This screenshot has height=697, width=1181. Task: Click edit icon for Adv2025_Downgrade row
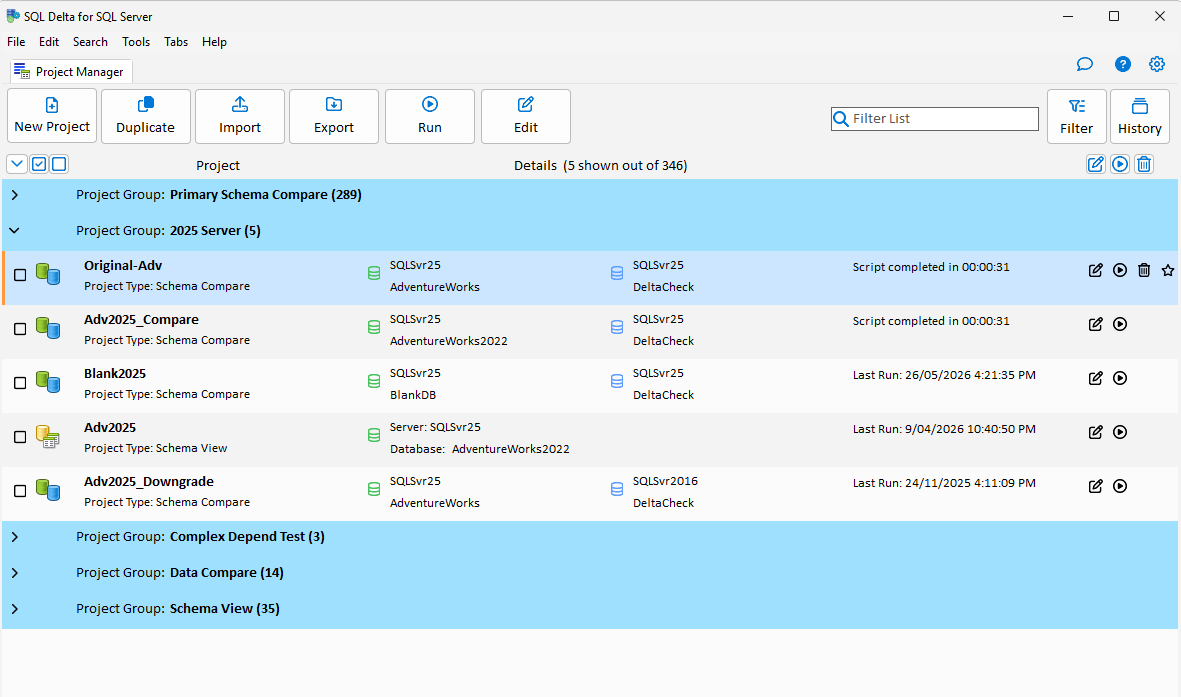pos(1096,486)
